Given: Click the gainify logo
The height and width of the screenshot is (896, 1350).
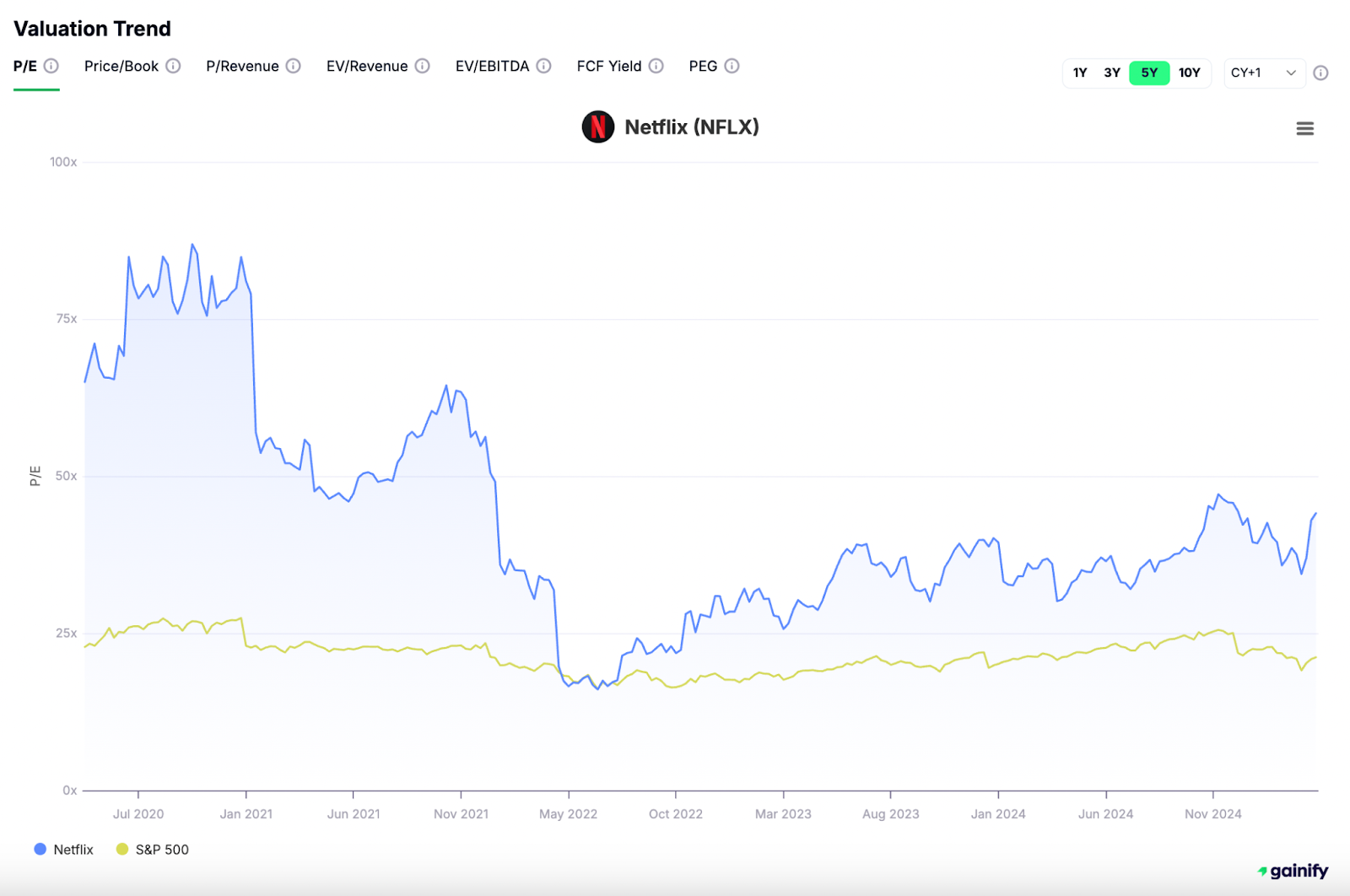Looking at the screenshot, I should click(1293, 871).
